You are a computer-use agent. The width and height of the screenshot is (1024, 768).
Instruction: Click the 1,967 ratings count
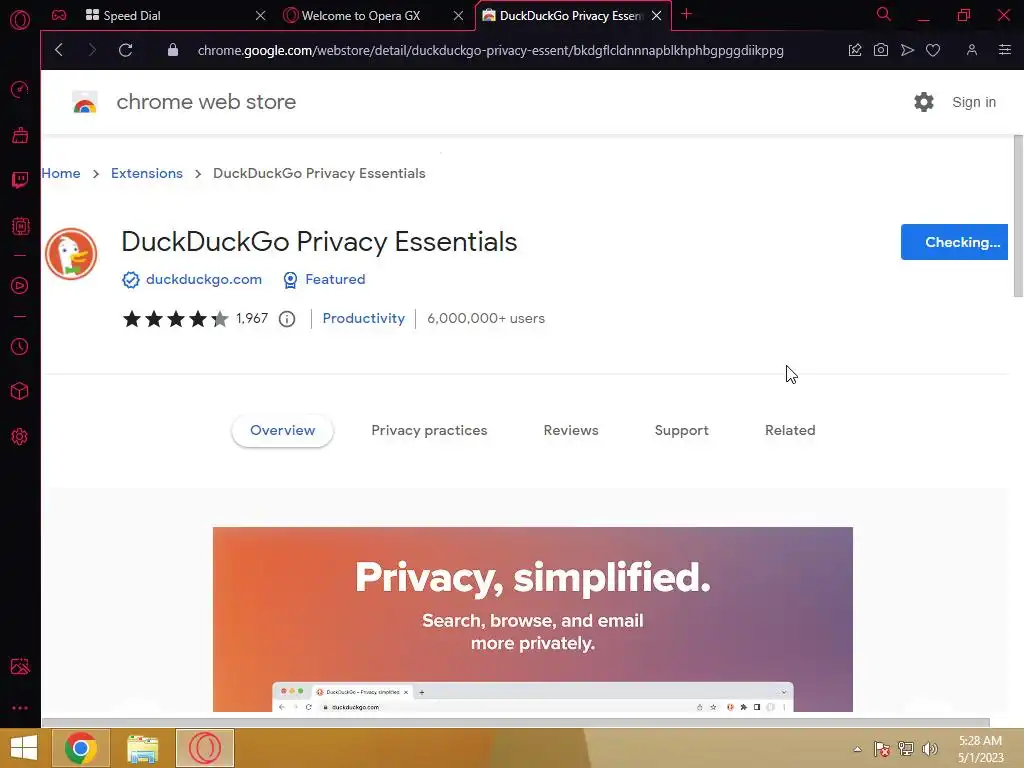tap(252, 319)
